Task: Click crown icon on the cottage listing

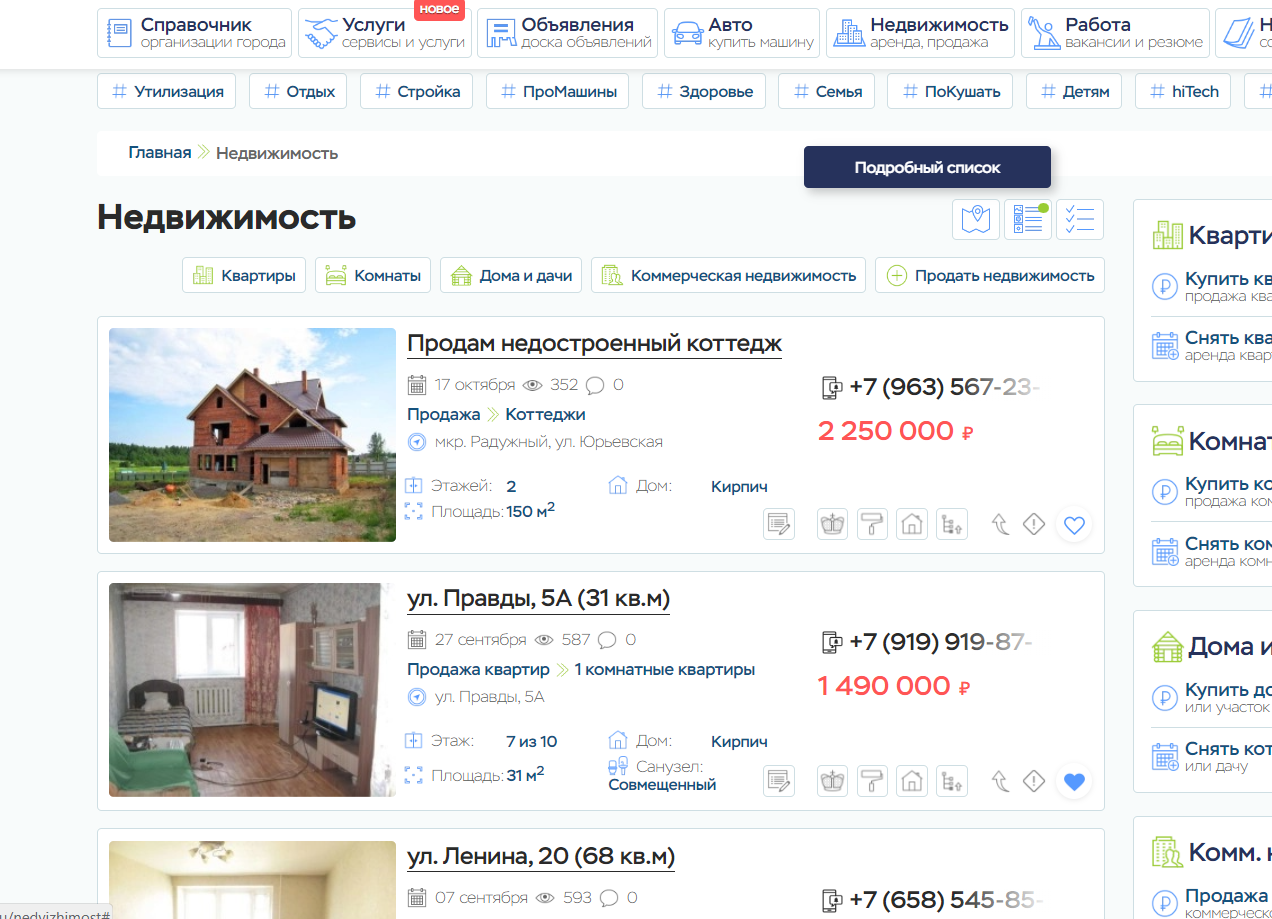Action: [832, 523]
